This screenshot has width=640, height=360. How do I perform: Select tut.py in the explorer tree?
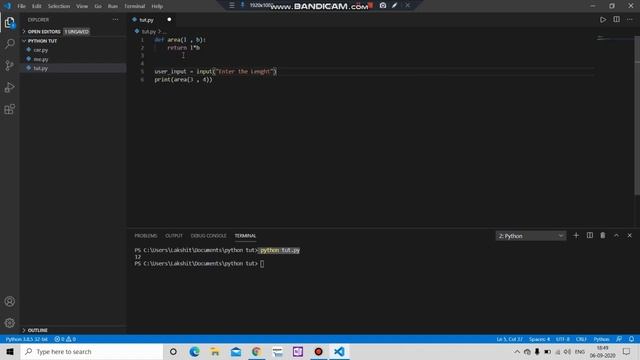tap(41, 68)
